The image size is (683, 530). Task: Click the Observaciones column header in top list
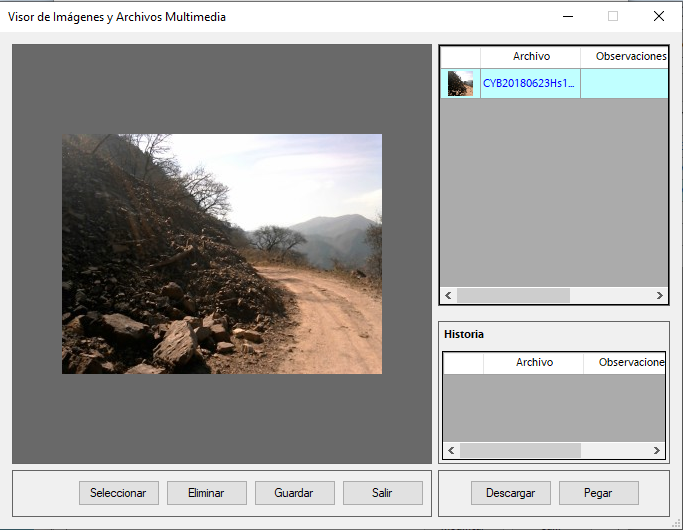625,57
